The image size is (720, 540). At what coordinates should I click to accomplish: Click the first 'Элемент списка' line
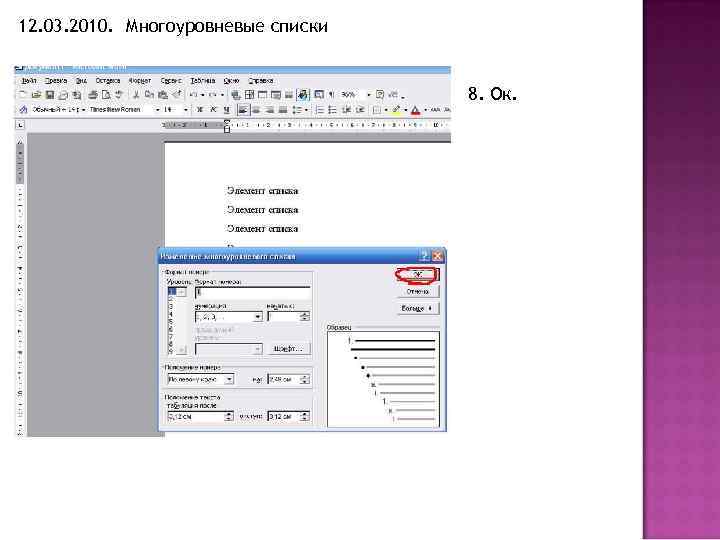(x=262, y=191)
